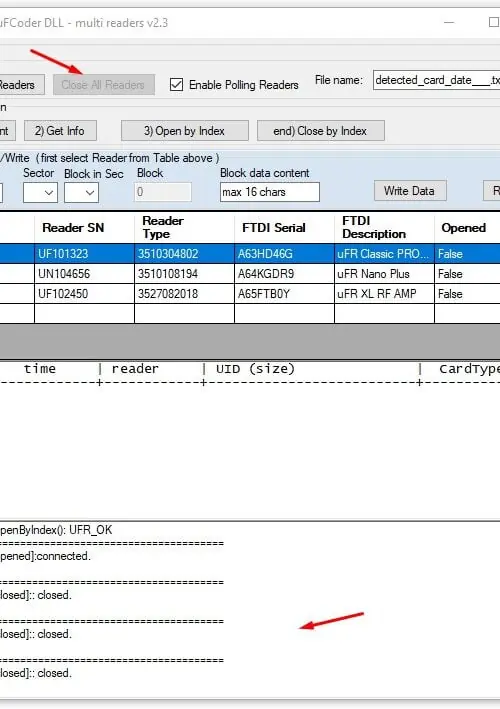This screenshot has height=709, width=500.
Task: Click FTDI Serial cell A65FTB0Y
Action: [284, 294]
